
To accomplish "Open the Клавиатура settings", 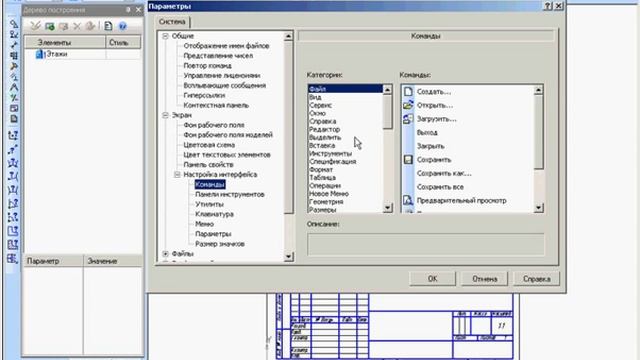I will click(x=214, y=214).
